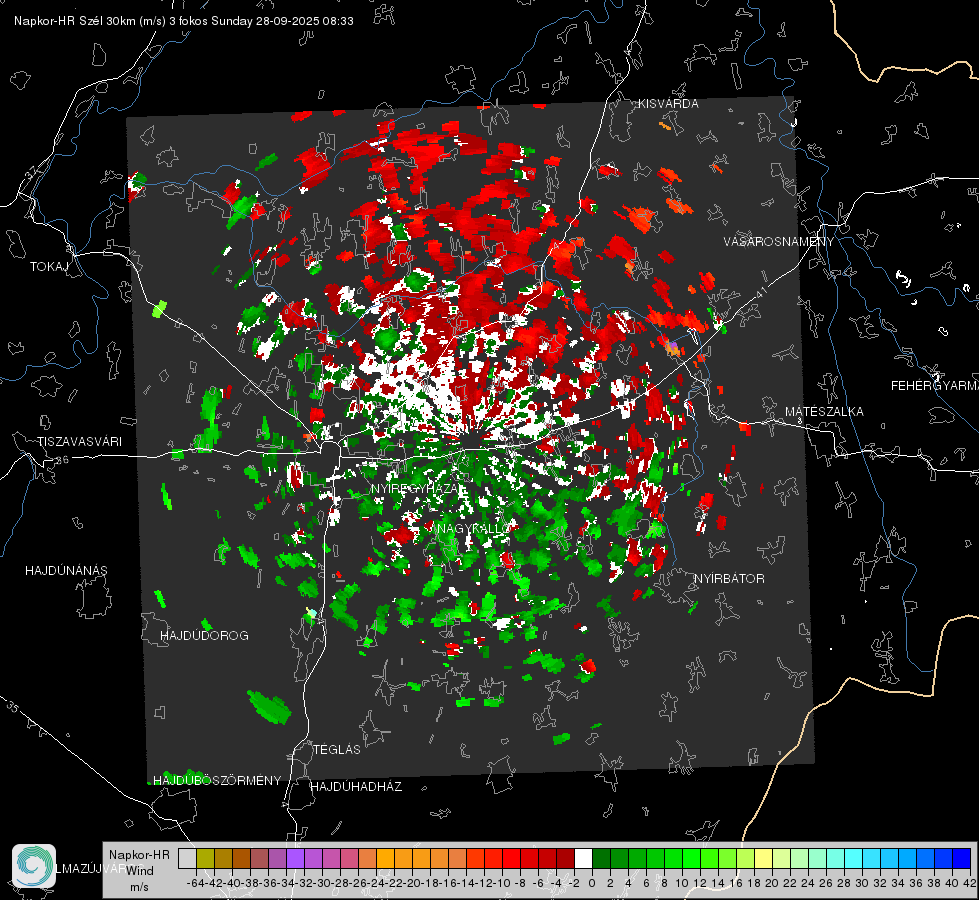Viewport: 979px width, 900px height.
Task: Pick the orange swatch between -24 and -22
Action: [385, 858]
